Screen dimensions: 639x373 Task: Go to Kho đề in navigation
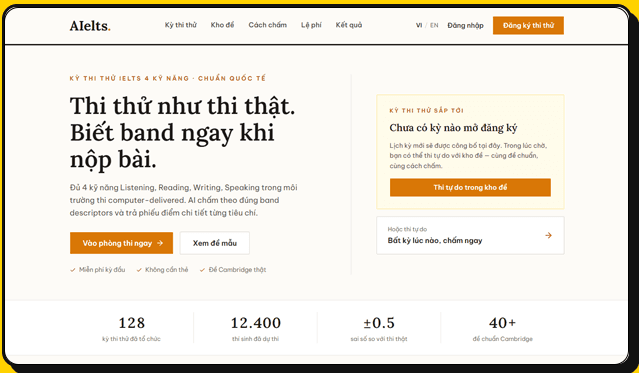pyautogui.click(x=223, y=25)
